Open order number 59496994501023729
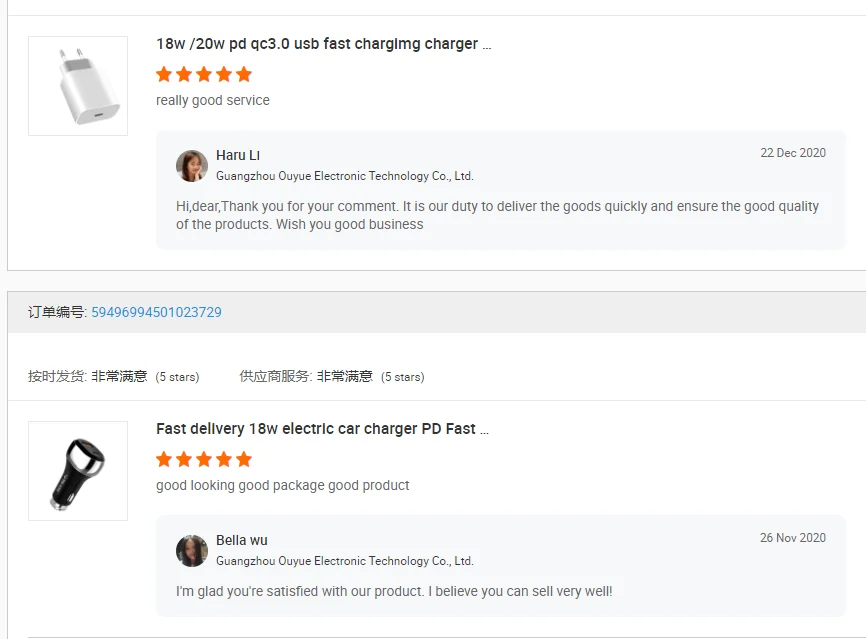 pyautogui.click(x=156, y=312)
